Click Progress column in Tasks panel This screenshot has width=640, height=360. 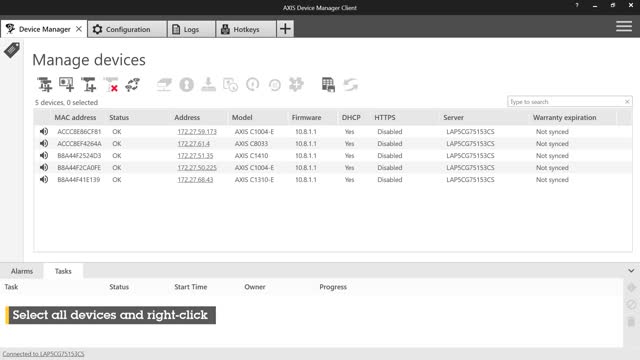pyautogui.click(x=333, y=287)
